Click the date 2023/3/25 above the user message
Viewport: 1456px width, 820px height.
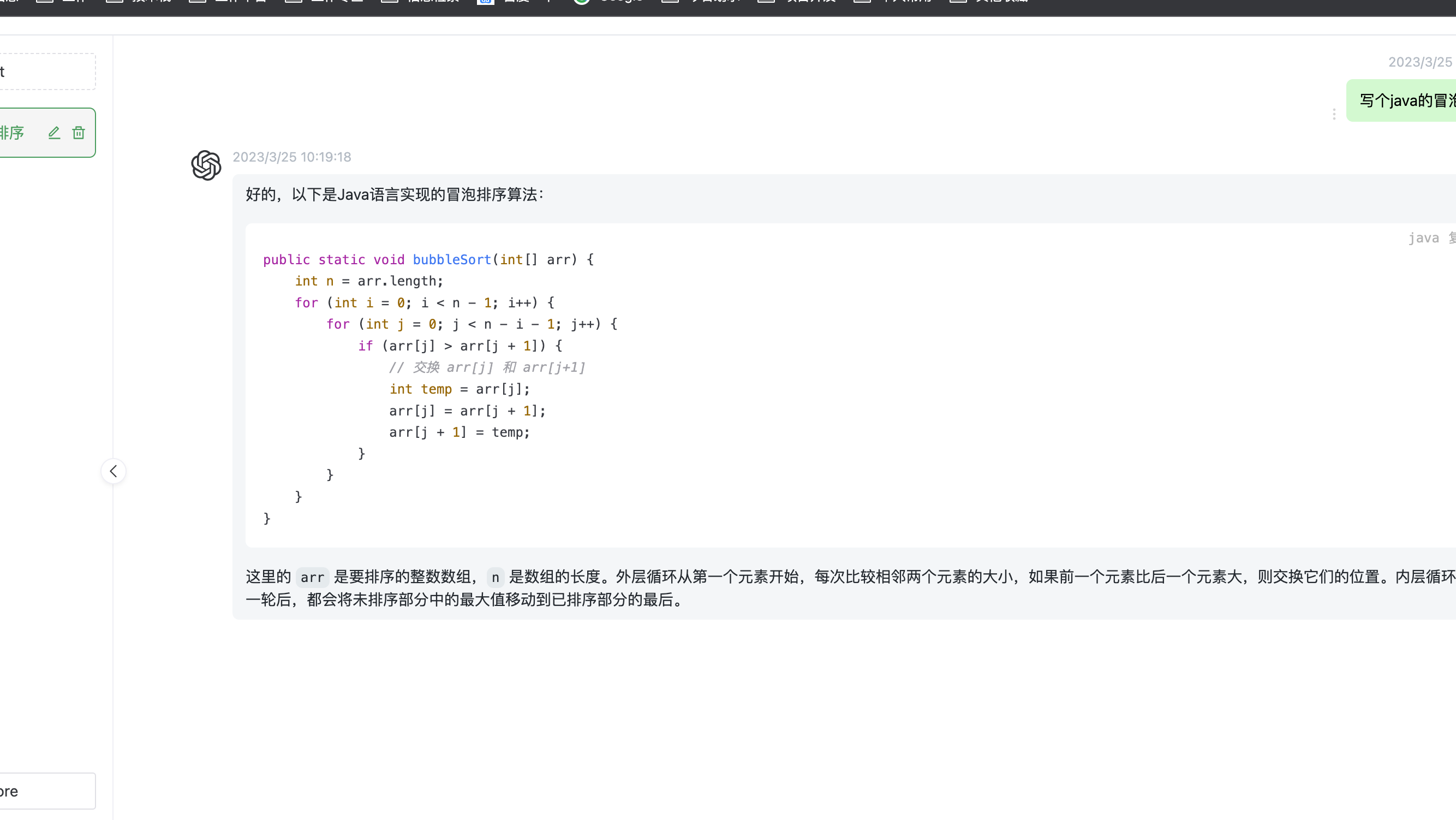point(1420,62)
